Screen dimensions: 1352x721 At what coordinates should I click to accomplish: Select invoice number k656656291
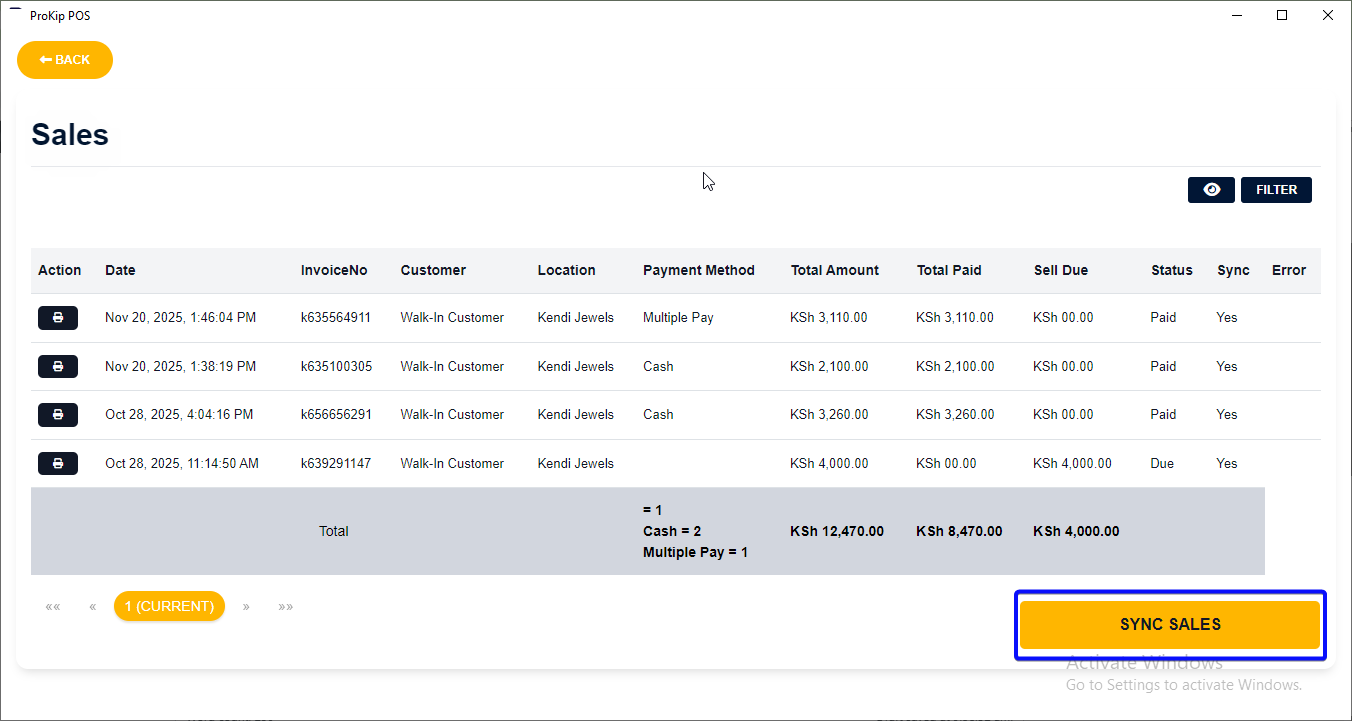pyautogui.click(x=336, y=415)
